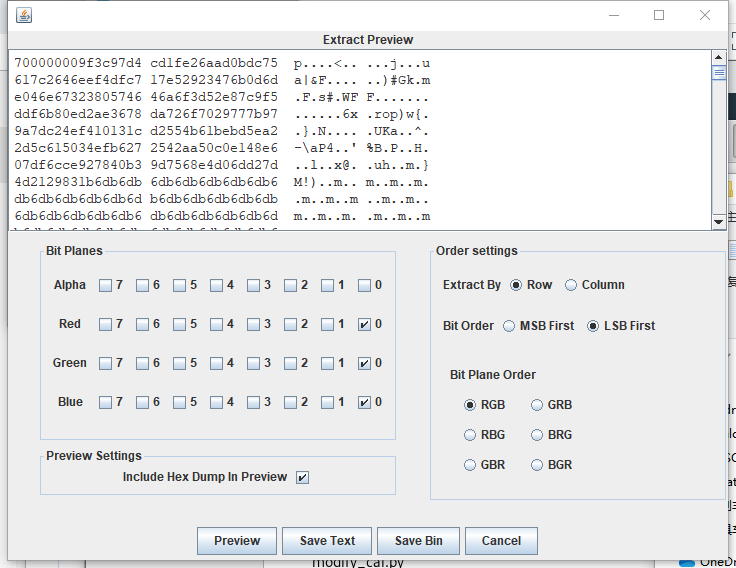
Task: Click hex text 4d2129831b6db6db
Action: click(x=78, y=182)
